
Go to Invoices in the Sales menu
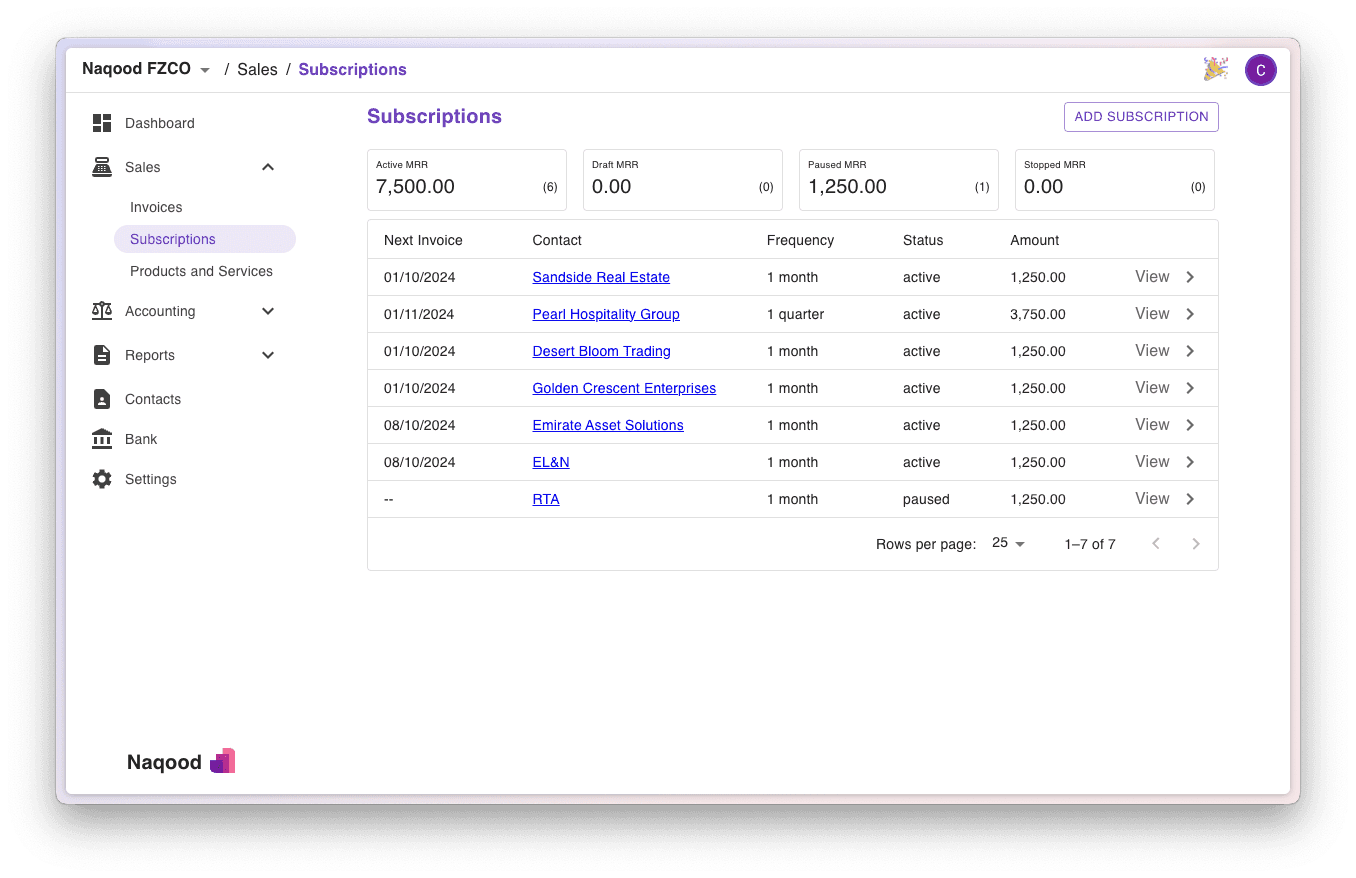[x=156, y=207]
